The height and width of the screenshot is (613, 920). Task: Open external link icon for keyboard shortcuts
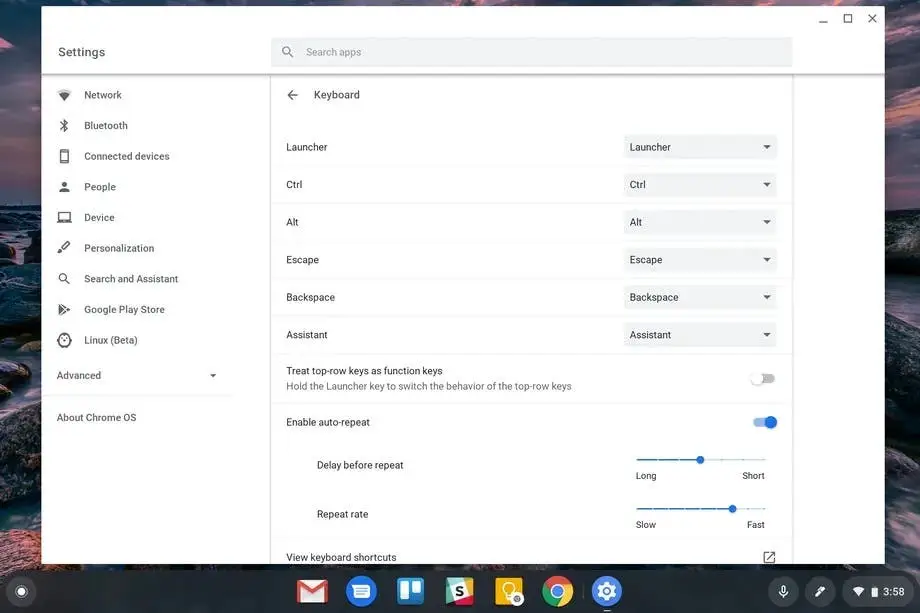pyautogui.click(x=769, y=557)
